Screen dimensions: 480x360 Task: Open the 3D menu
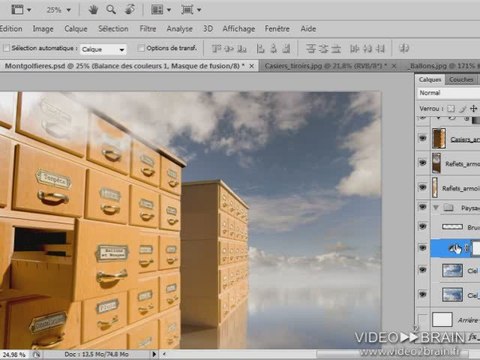click(208, 29)
